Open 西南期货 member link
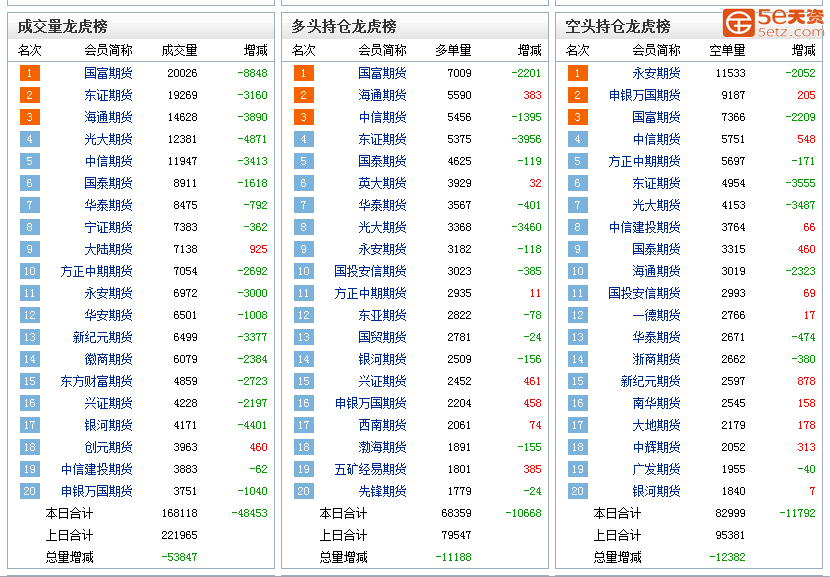Viewport: 830px width, 577px height. click(x=382, y=425)
